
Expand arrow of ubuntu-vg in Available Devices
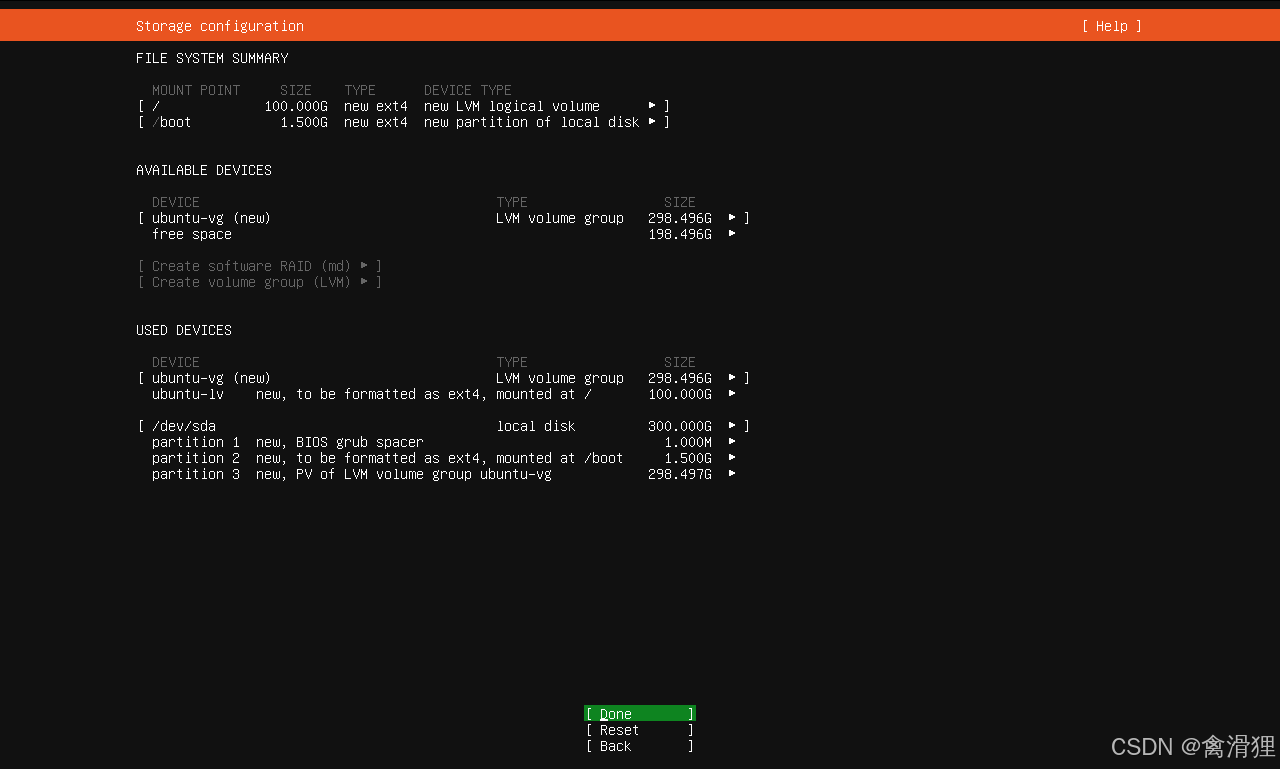[732, 218]
